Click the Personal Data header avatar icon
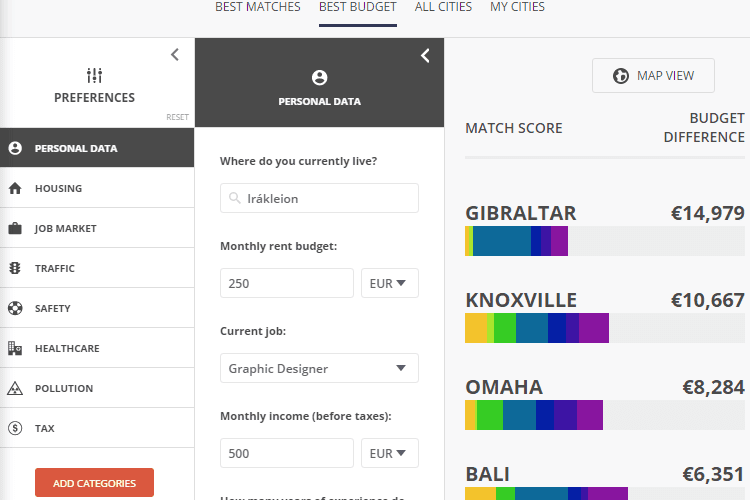750x500 pixels. click(x=320, y=78)
